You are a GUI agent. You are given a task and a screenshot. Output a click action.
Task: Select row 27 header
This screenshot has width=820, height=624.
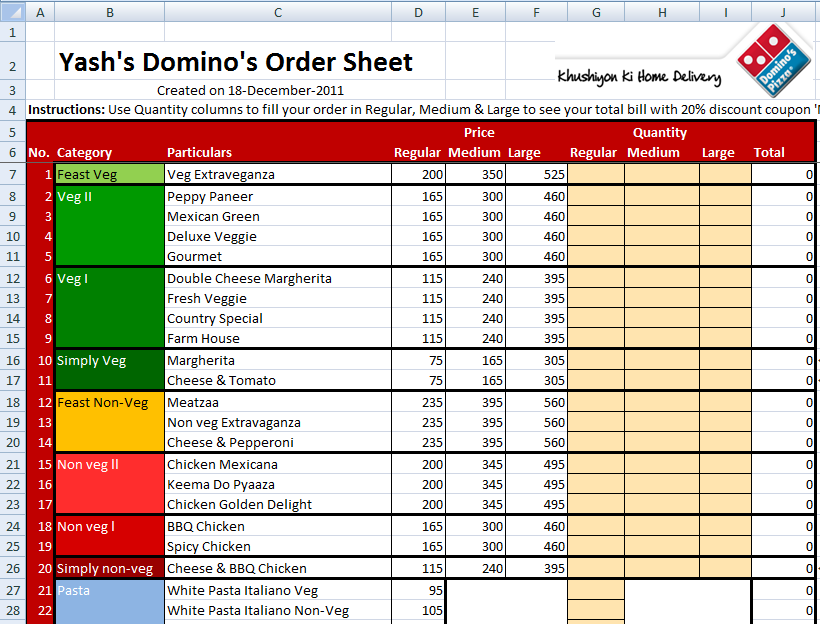pos(13,591)
